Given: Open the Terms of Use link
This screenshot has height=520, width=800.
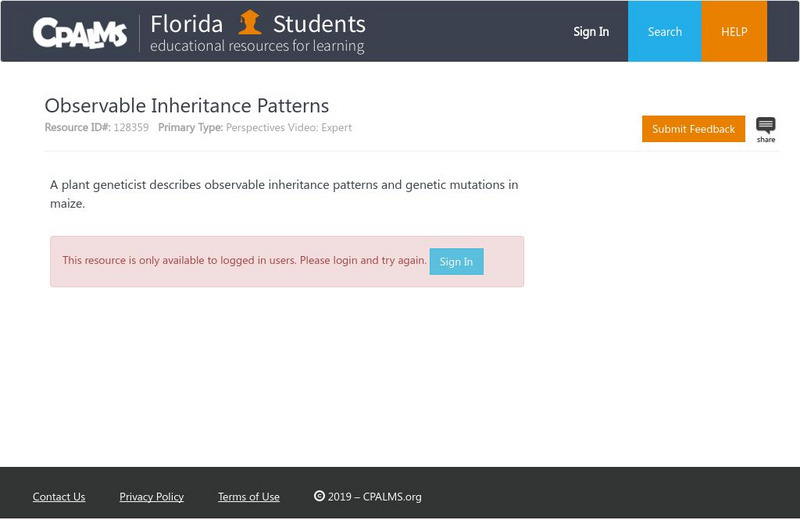Looking at the screenshot, I should 249,497.
